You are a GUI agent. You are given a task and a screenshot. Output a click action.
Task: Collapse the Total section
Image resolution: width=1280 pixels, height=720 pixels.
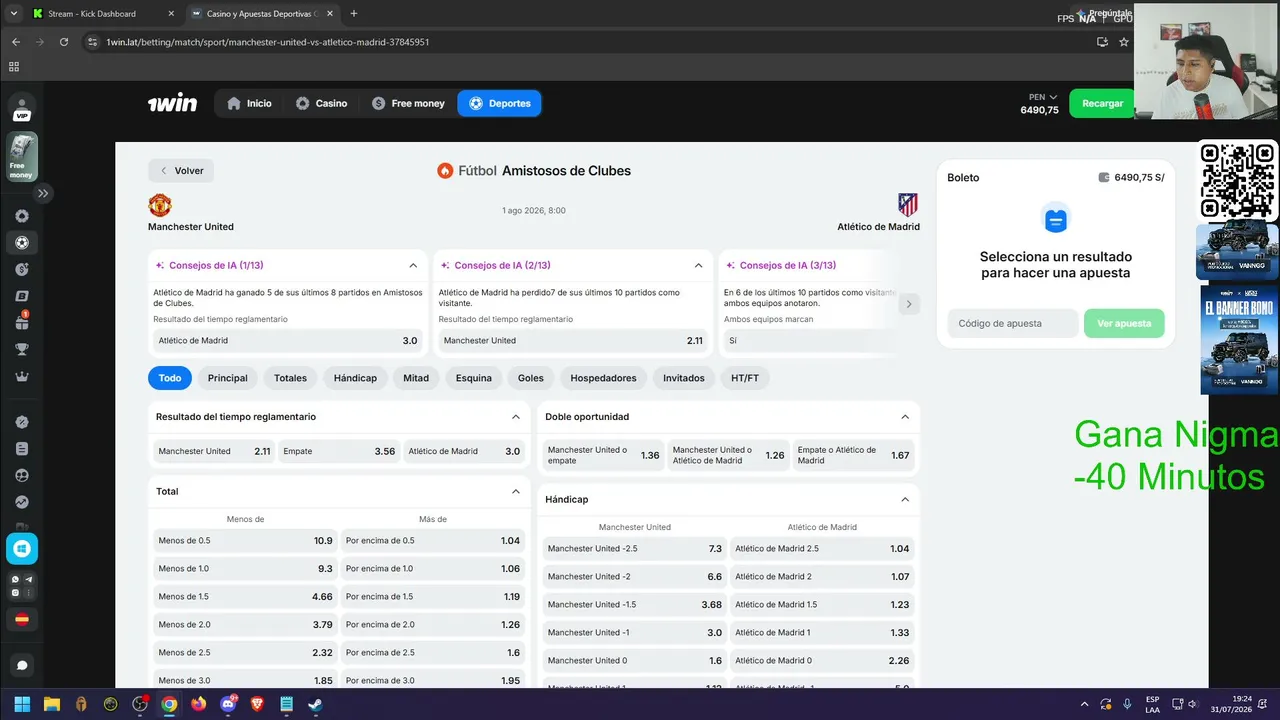pyautogui.click(x=516, y=492)
